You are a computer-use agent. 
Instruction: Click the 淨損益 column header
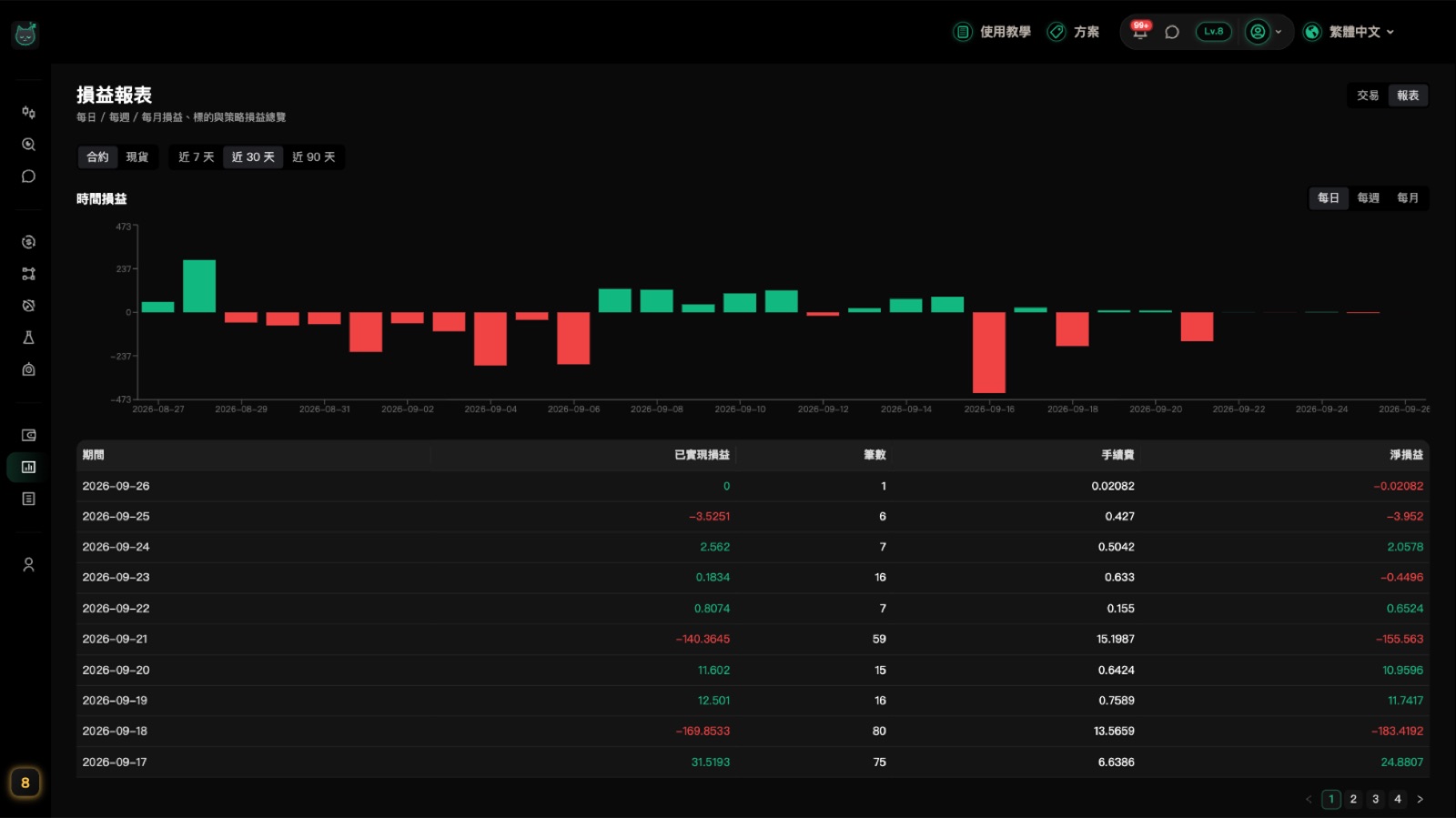click(1406, 455)
